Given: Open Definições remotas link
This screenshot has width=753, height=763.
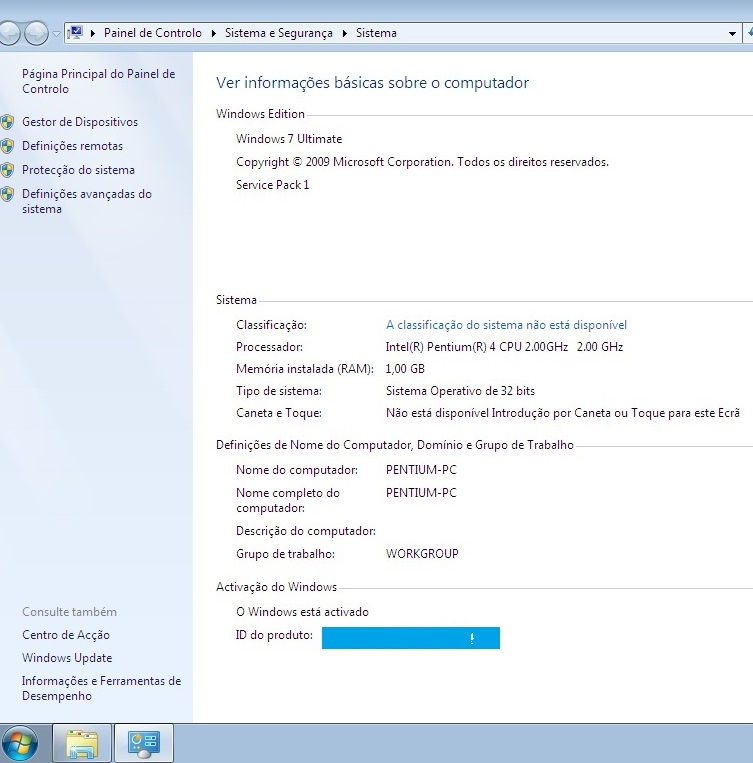Looking at the screenshot, I should point(73,145).
